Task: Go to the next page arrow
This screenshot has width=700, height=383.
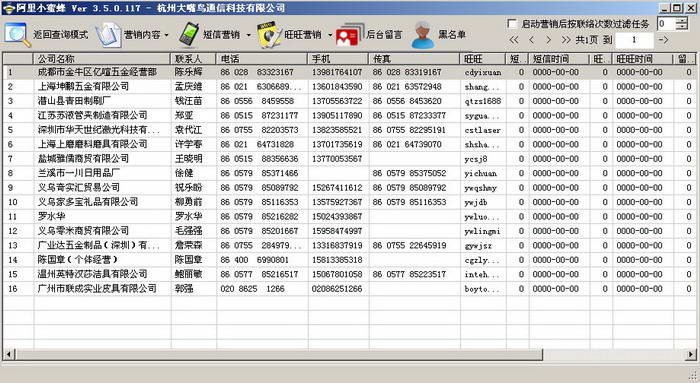Action: click(549, 40)
